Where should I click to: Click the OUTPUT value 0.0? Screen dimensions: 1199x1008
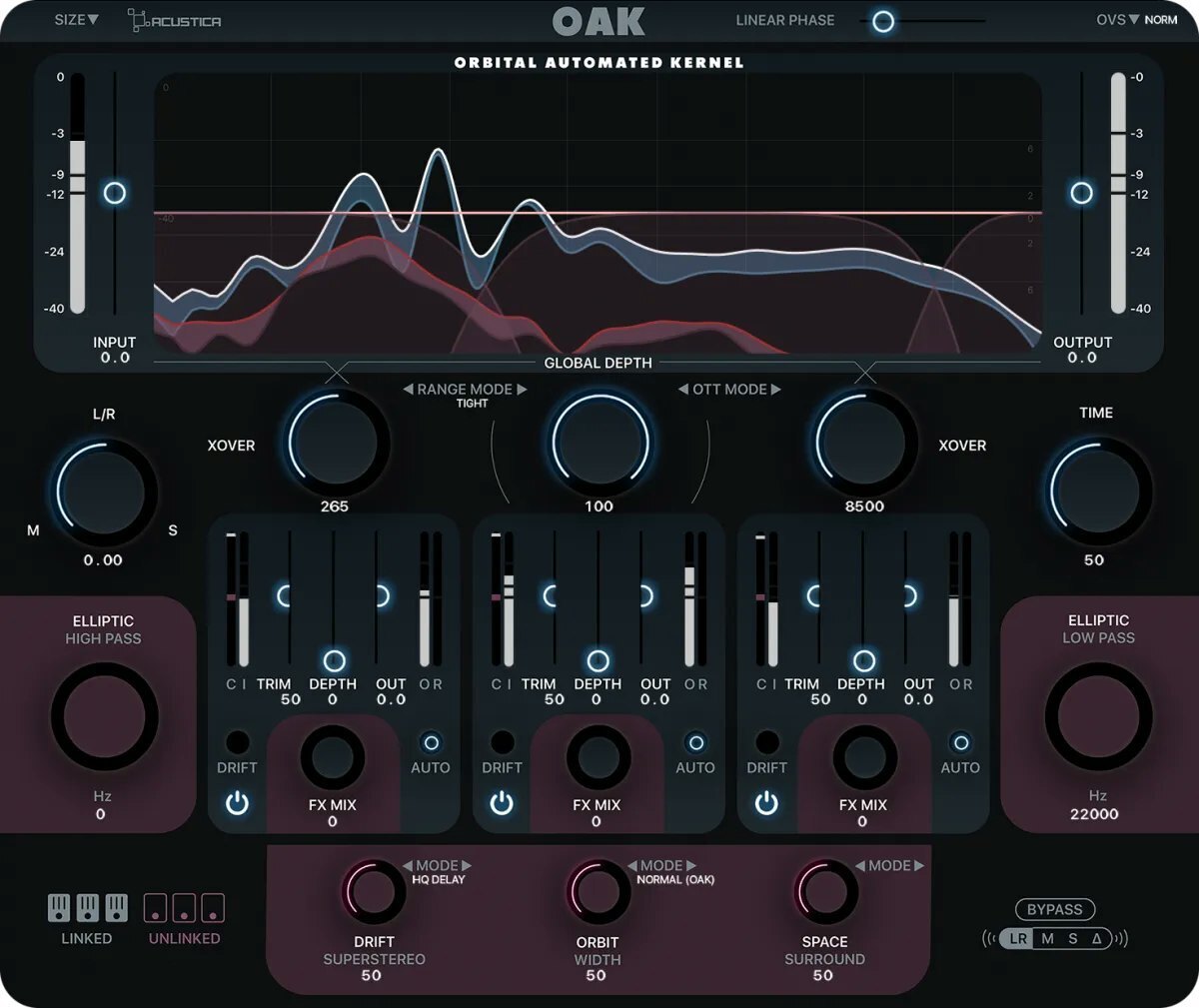pyautogui.click(x=1082, y=358)
